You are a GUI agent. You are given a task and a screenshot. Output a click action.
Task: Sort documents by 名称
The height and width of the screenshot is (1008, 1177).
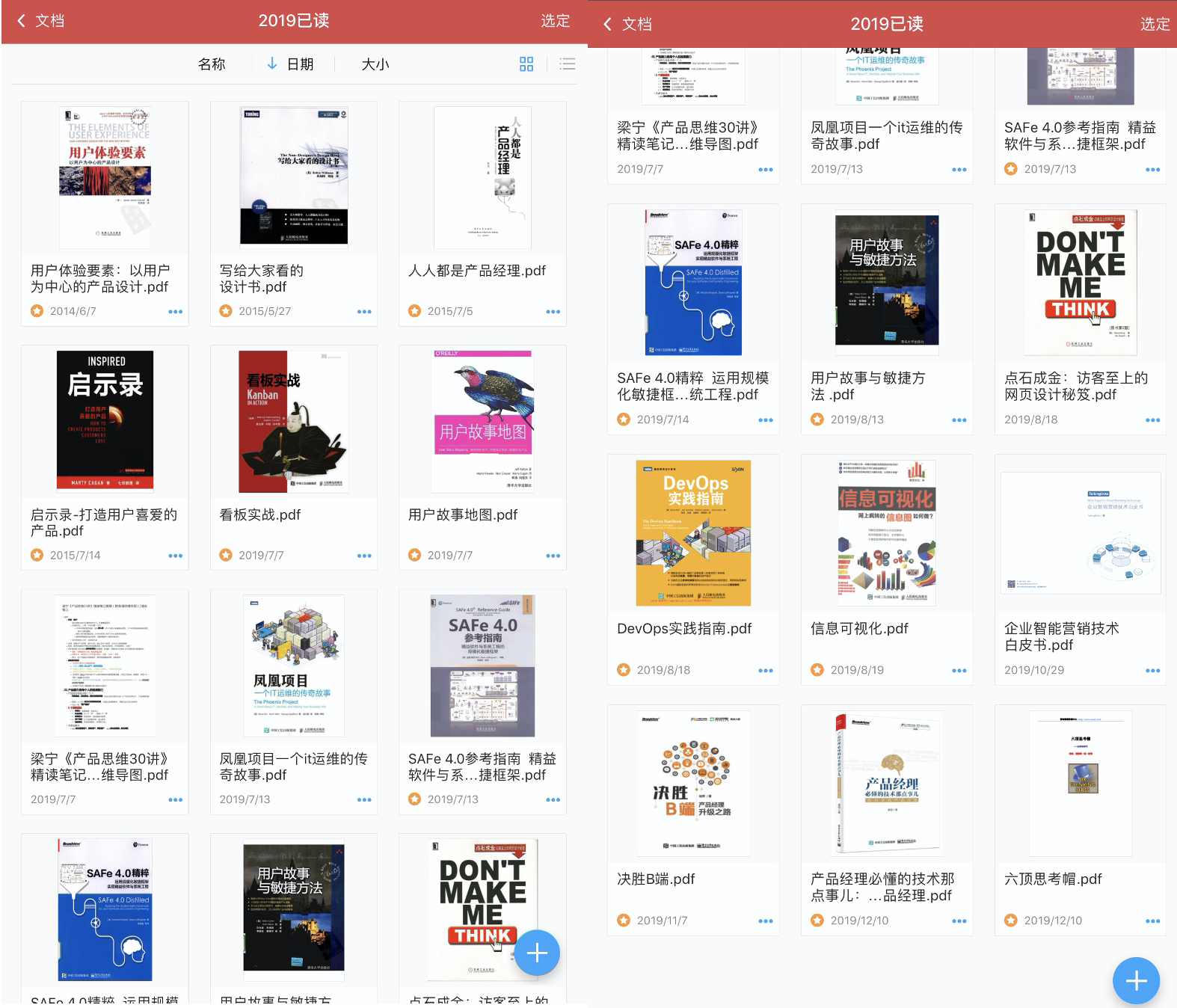[212, 64]
